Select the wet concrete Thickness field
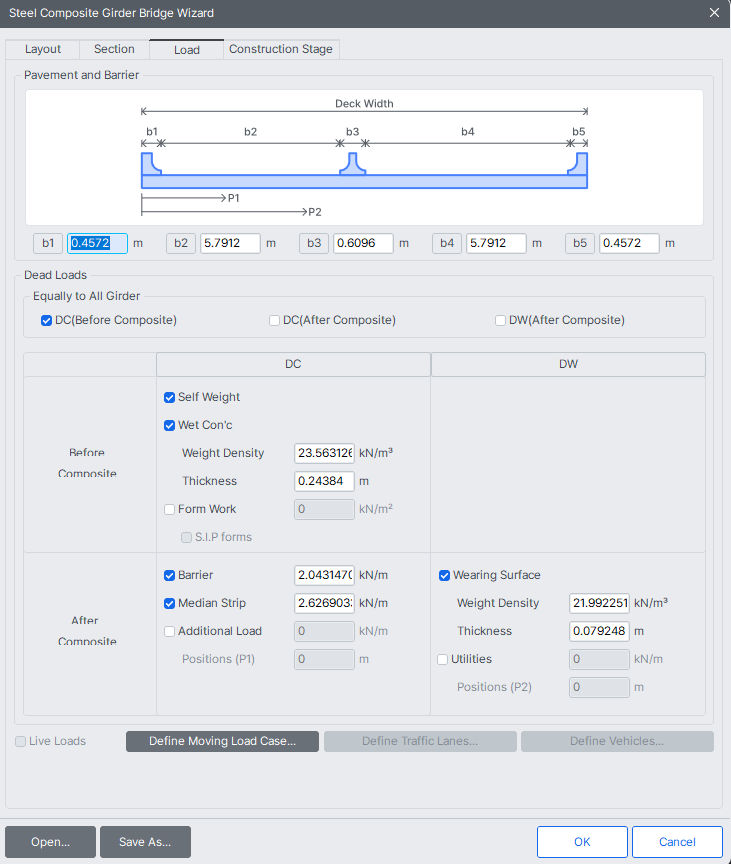The height and width of the screenshot is (864, 731). tap(324, 481)
